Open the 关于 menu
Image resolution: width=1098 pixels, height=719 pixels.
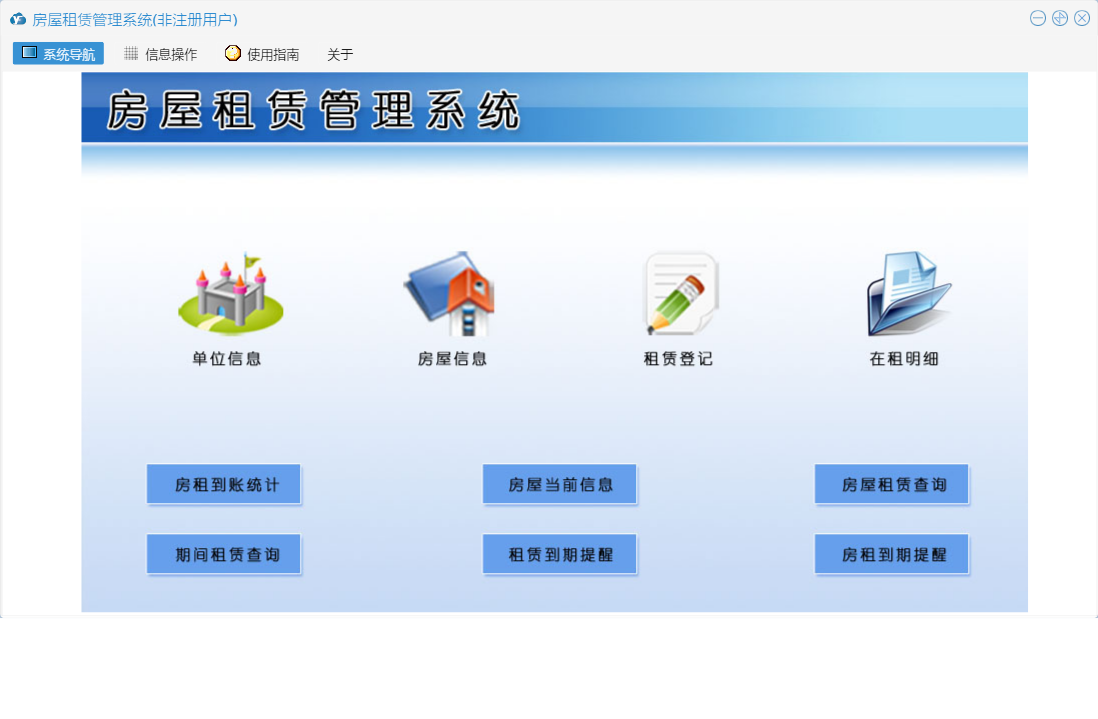click(x=340, y=55)
